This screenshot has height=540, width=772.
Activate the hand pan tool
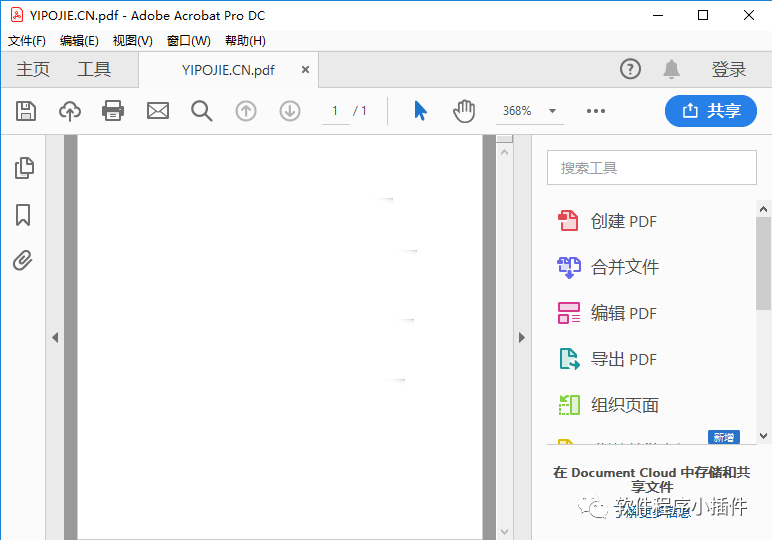click(463, 111)
